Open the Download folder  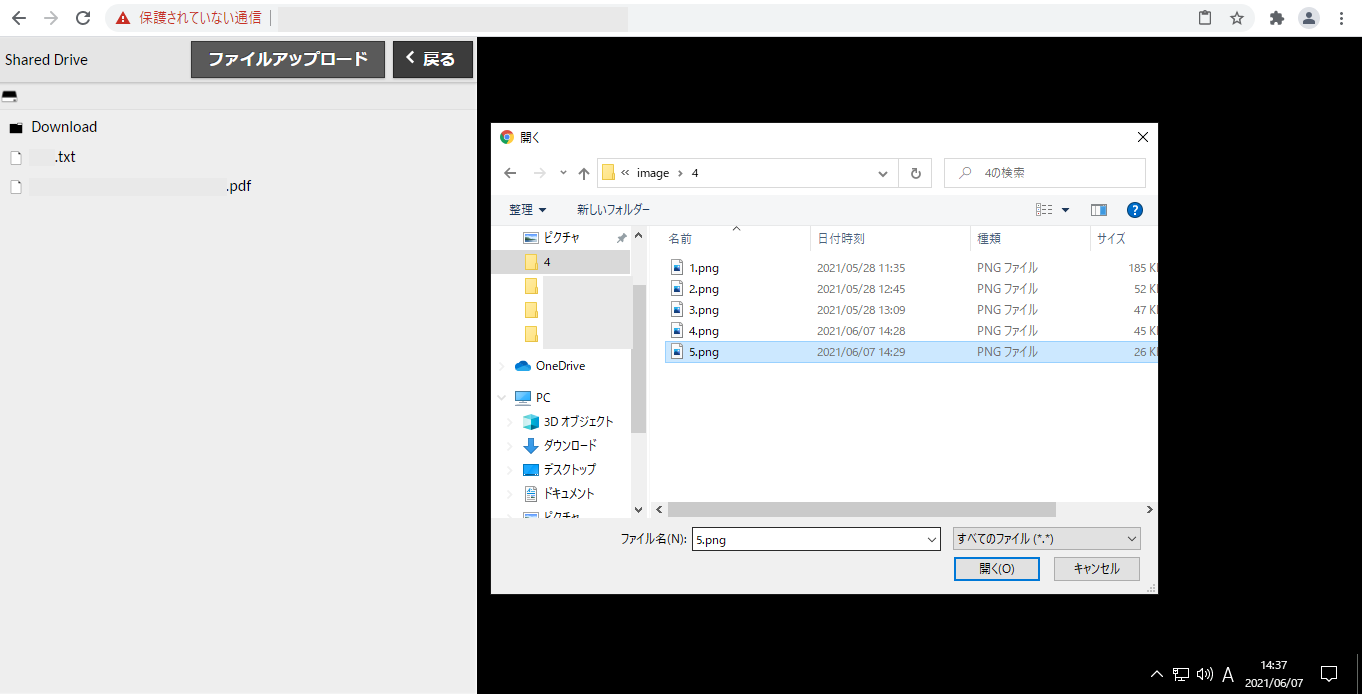point(64,127)
